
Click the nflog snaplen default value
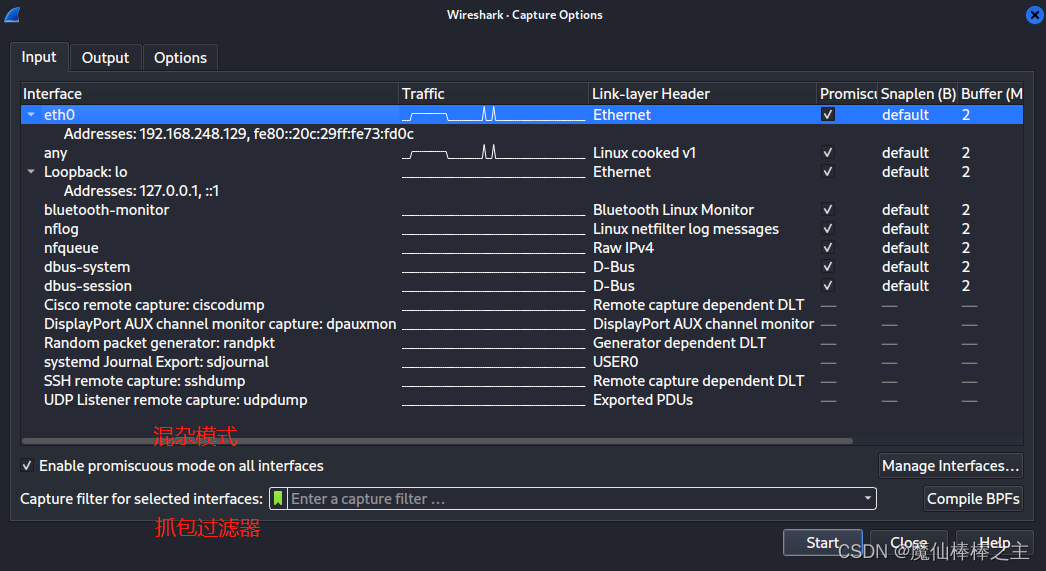tap(905, 229)
